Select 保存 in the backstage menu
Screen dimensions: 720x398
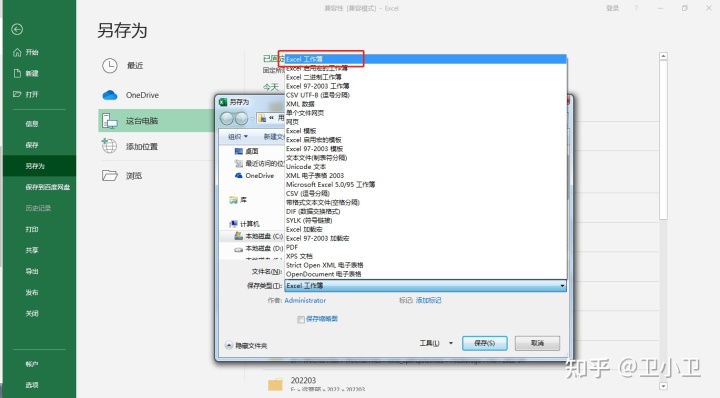(32, 145)
